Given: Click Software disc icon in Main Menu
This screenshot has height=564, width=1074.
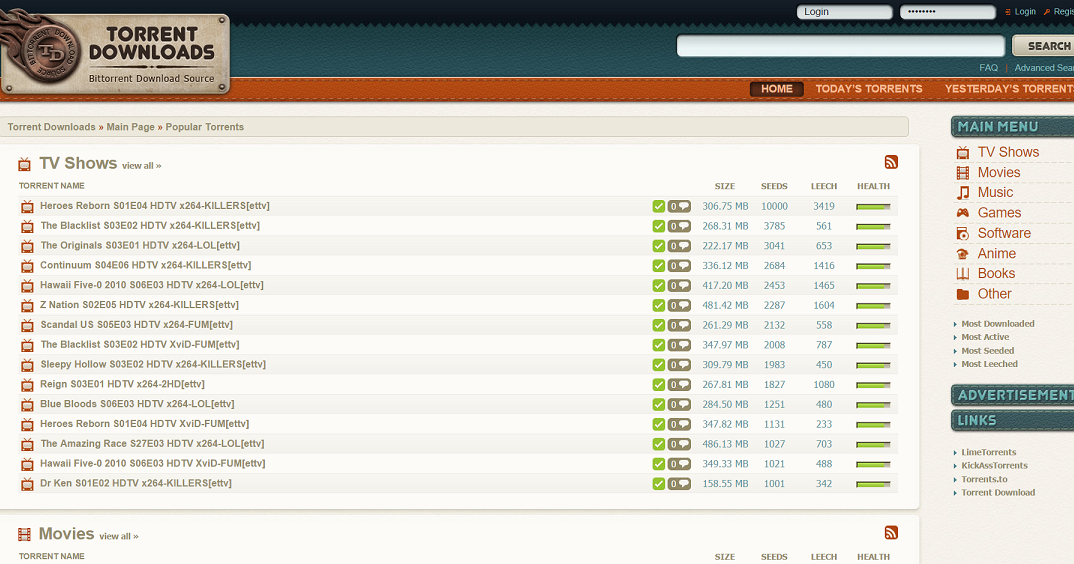Looking at the screenshot, I should (962, 234).
